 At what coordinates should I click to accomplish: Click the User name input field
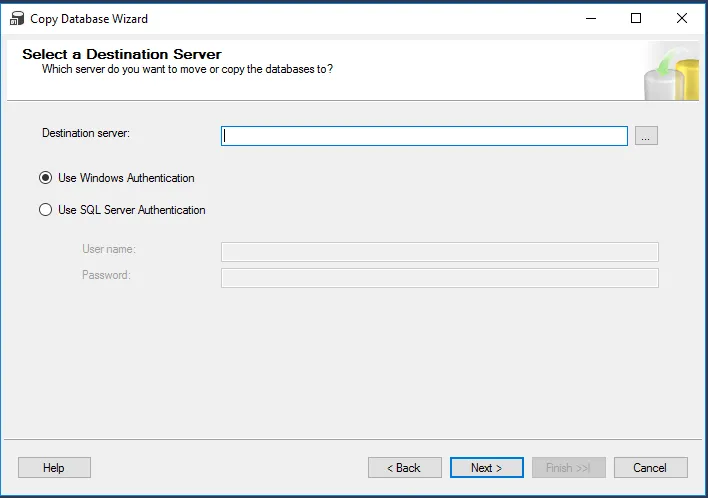pyautogui.click(x=439, y=252)
